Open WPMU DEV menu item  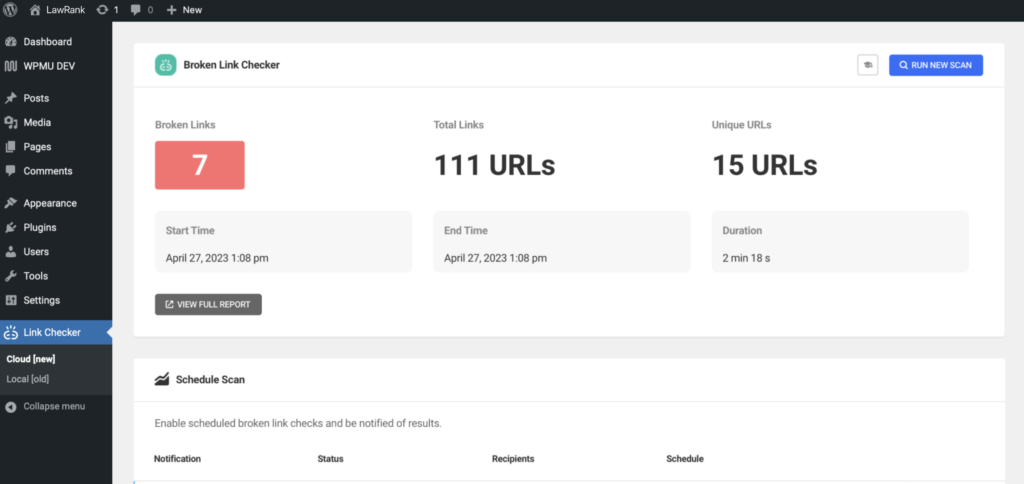click(x=48, y=66)
